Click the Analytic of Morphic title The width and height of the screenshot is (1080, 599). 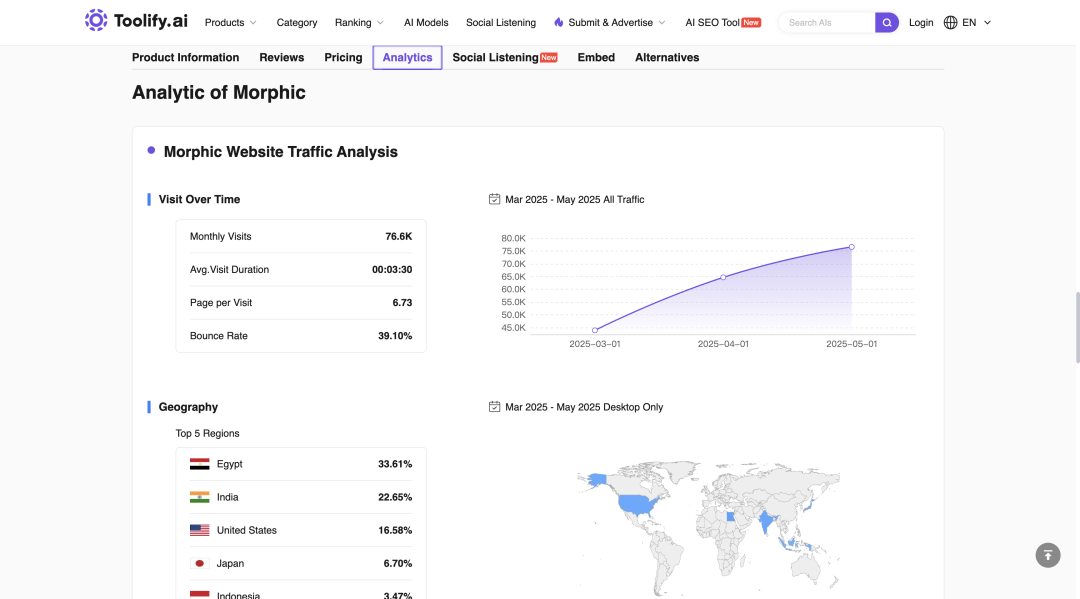[x=218, y=92]
